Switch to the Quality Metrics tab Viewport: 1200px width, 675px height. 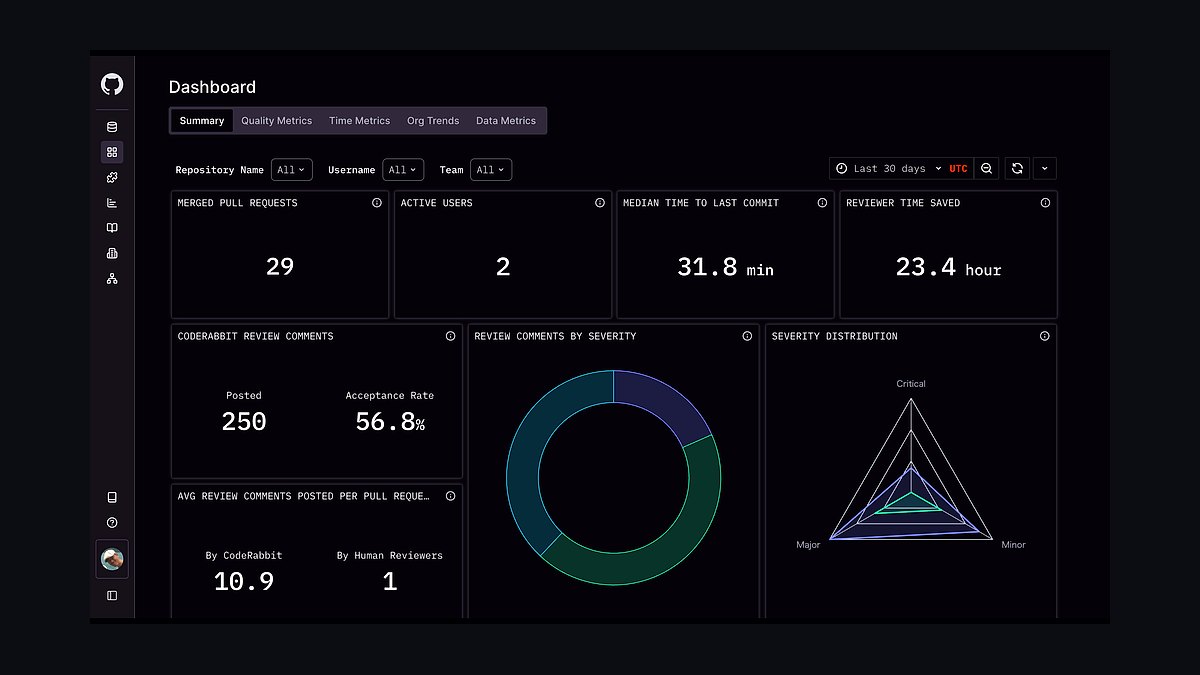coord(277,121)
